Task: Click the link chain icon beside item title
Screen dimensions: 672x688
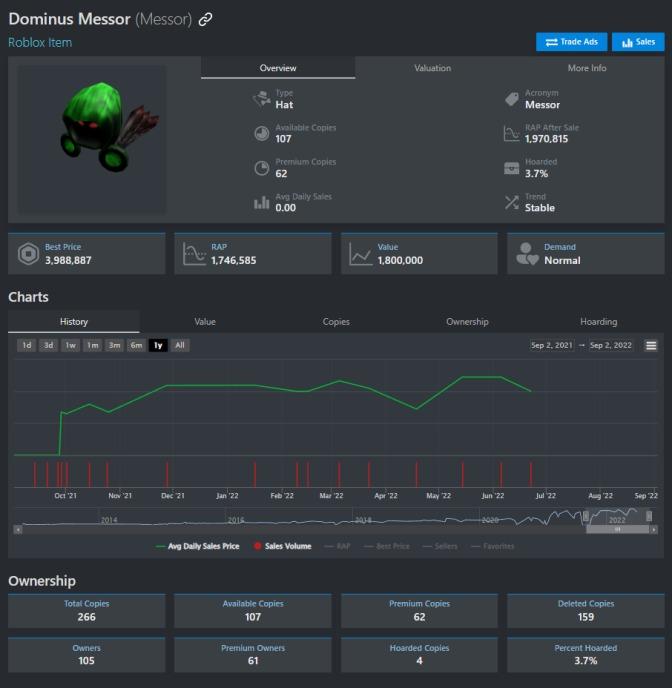Action: pos(205,20)
